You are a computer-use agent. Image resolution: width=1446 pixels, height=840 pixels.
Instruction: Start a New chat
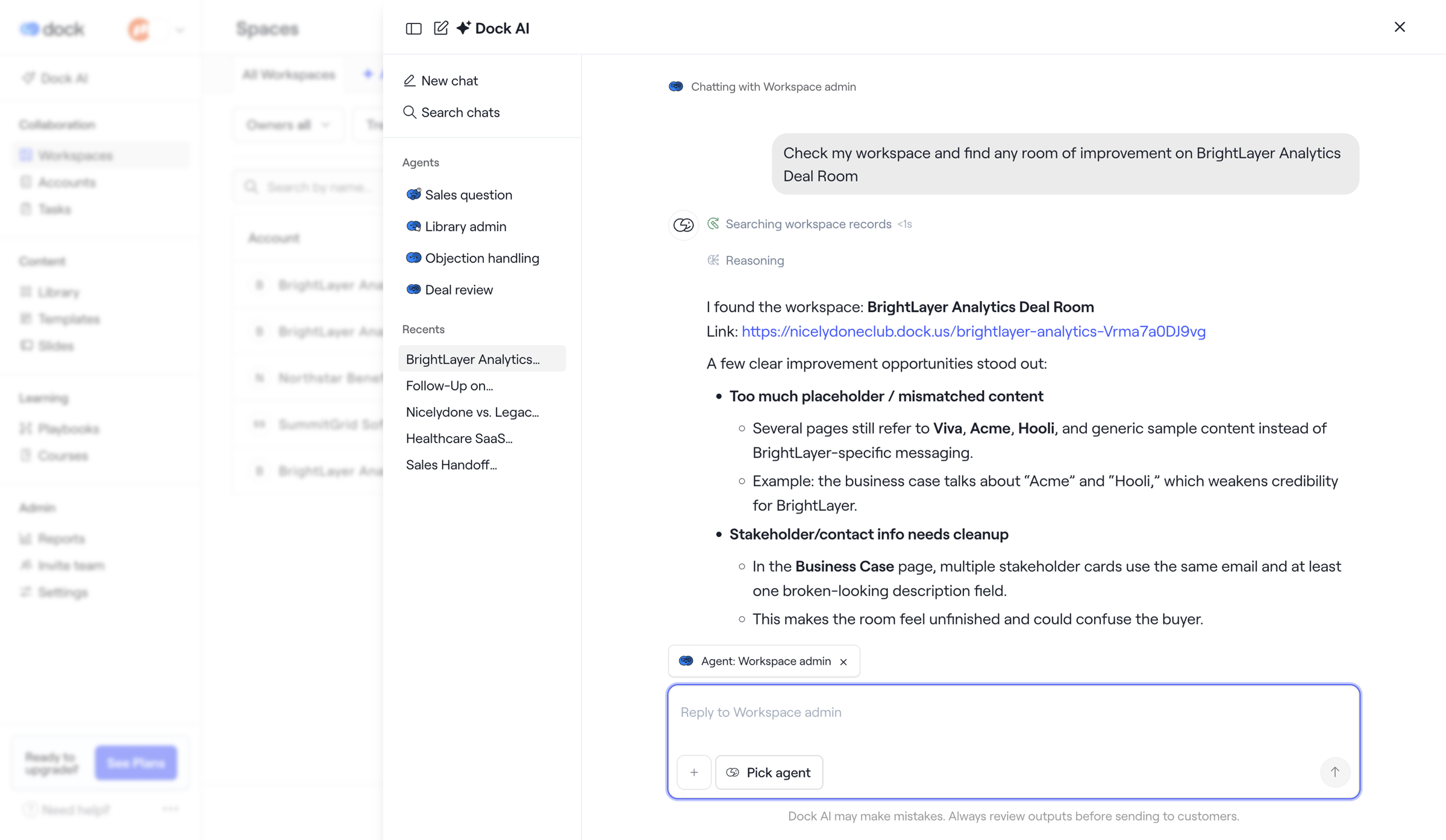(x=440, y=81)
